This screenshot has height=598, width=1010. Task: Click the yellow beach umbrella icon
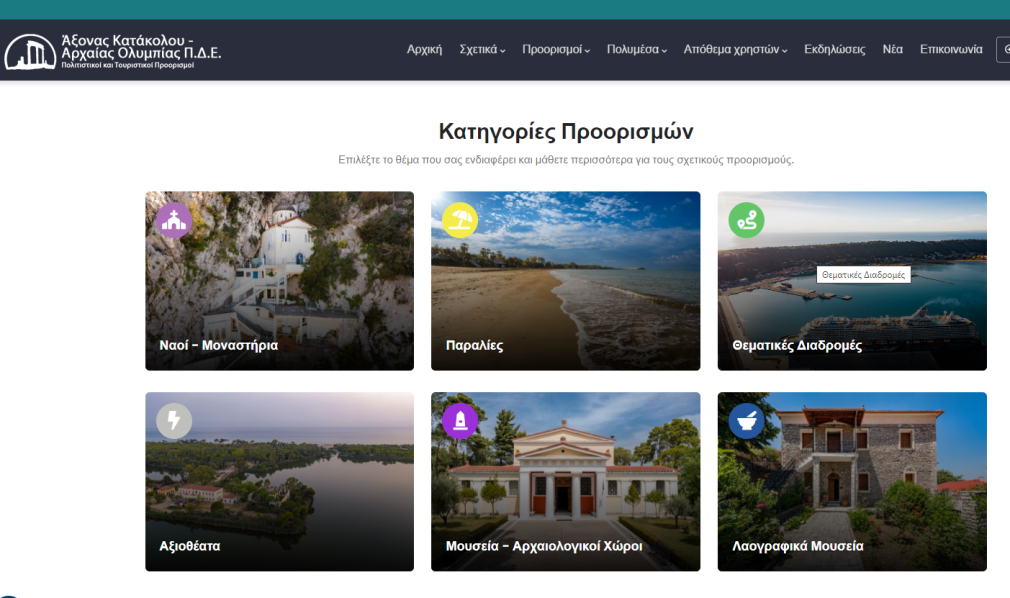click(460, 220)
